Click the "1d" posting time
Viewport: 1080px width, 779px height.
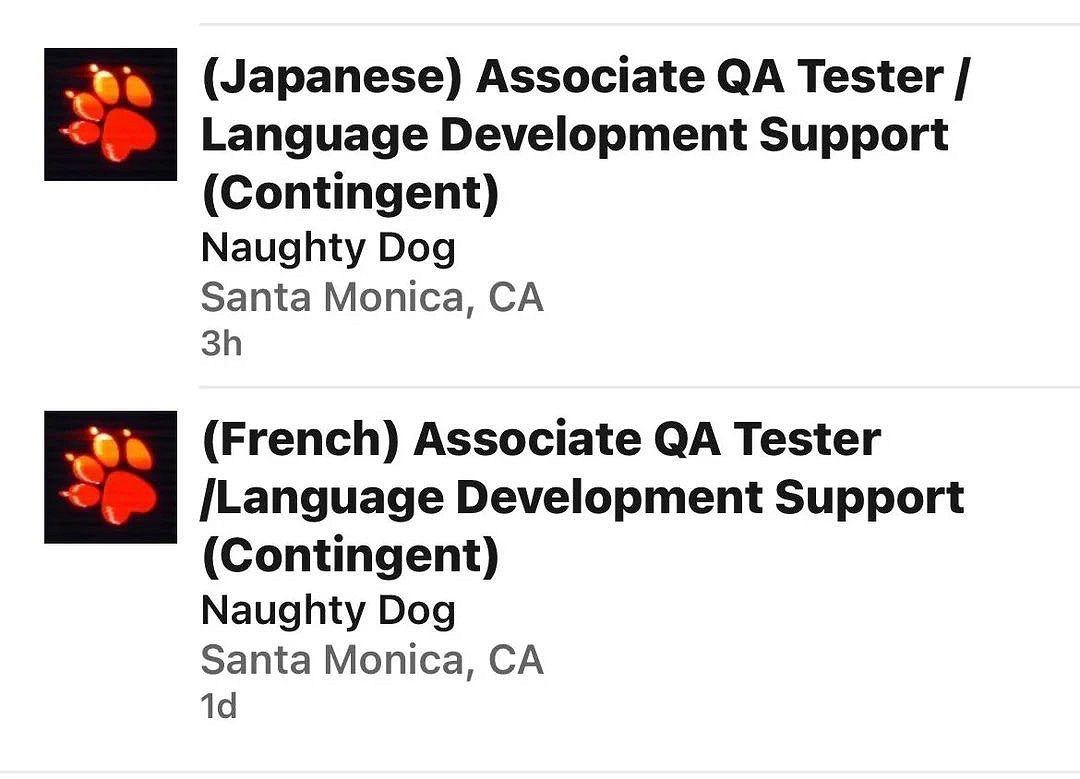(219, 707)
